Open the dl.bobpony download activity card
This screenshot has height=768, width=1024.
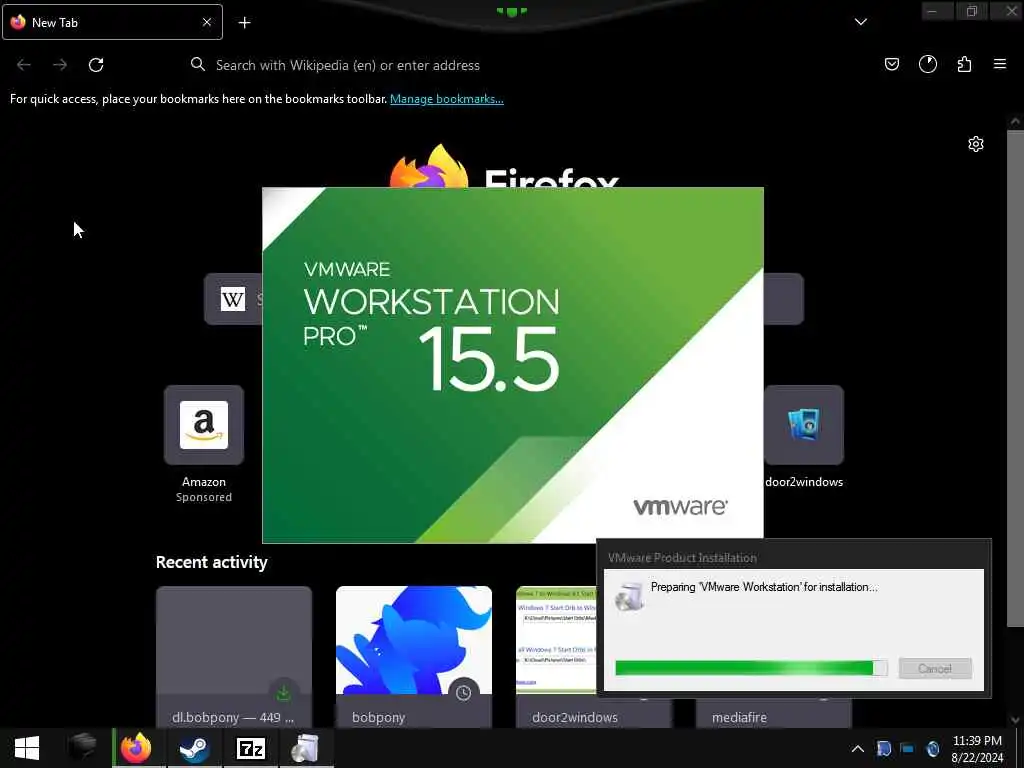(234, 656)
